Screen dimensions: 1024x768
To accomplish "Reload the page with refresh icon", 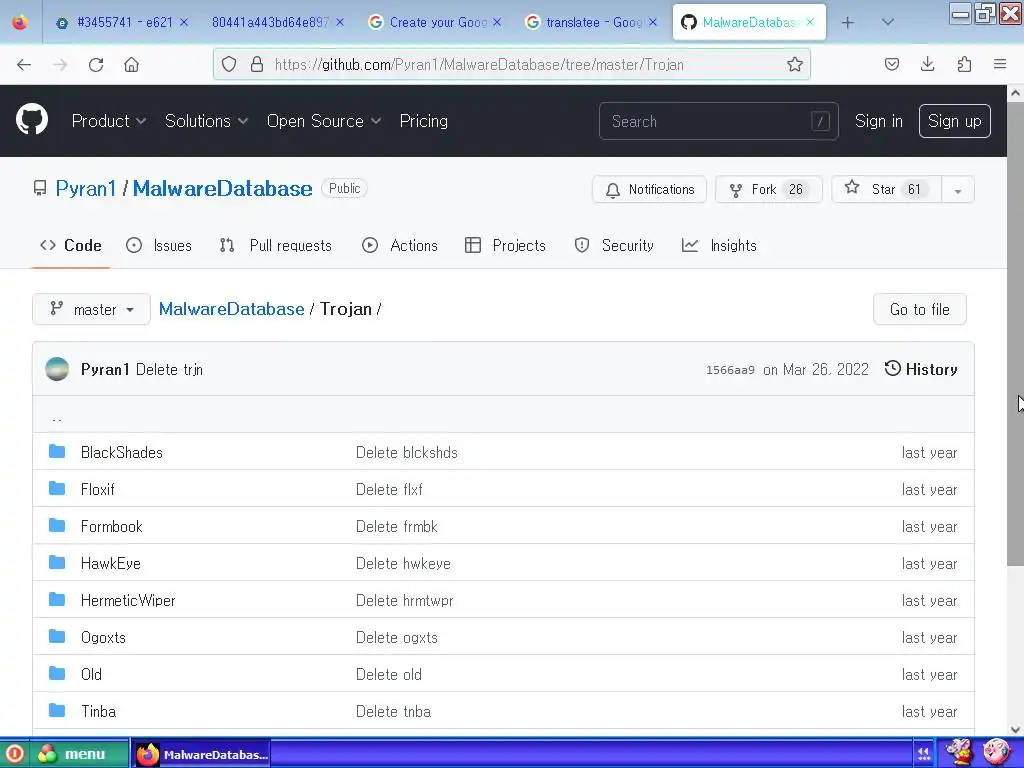I will pos(96,65).
